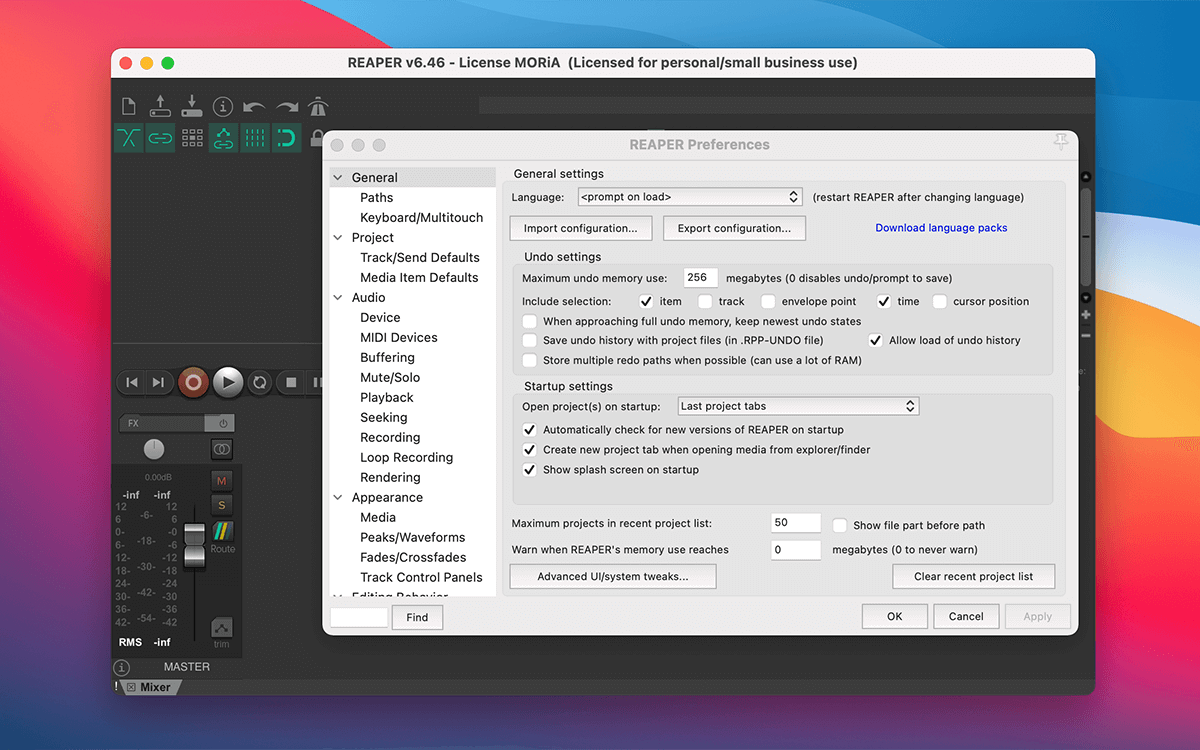The height and width of the screenshot is (750, 1200).
Task: Collapse the General tree section
Action: (x=338, y=178)
